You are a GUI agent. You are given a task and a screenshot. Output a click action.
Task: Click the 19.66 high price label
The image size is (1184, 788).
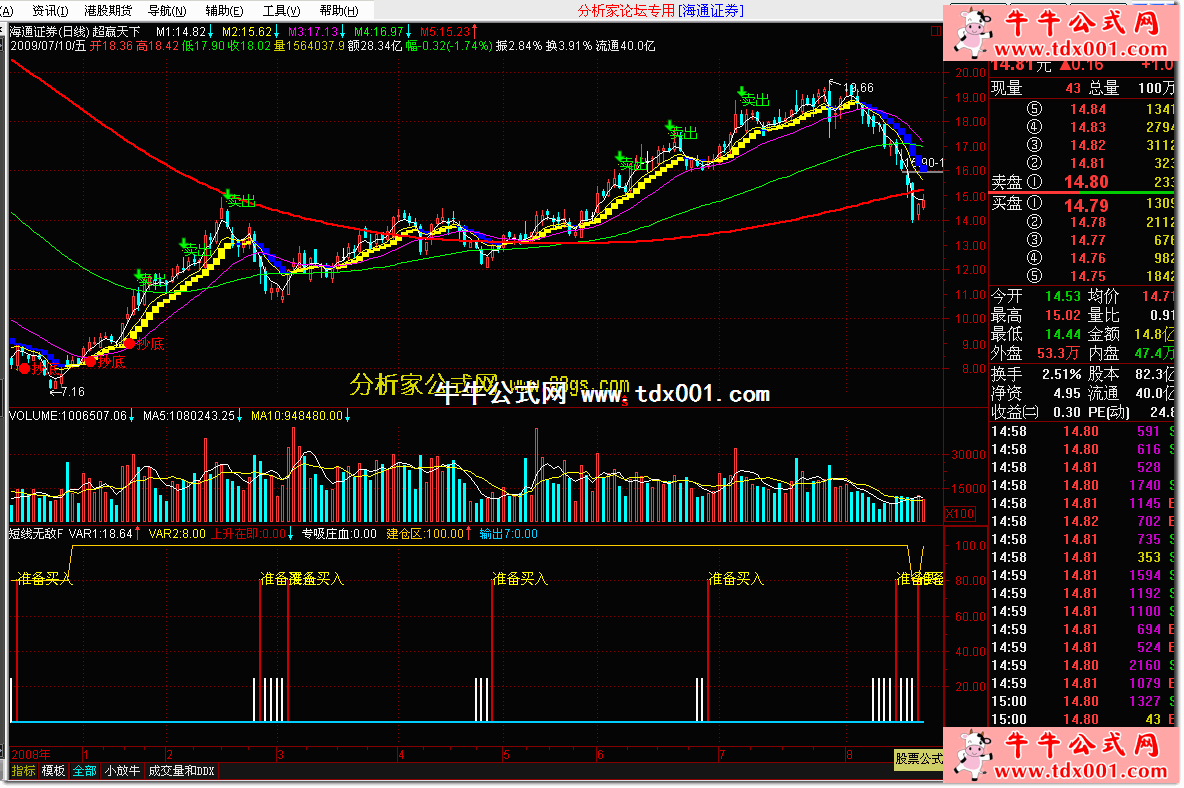point(859,88)
